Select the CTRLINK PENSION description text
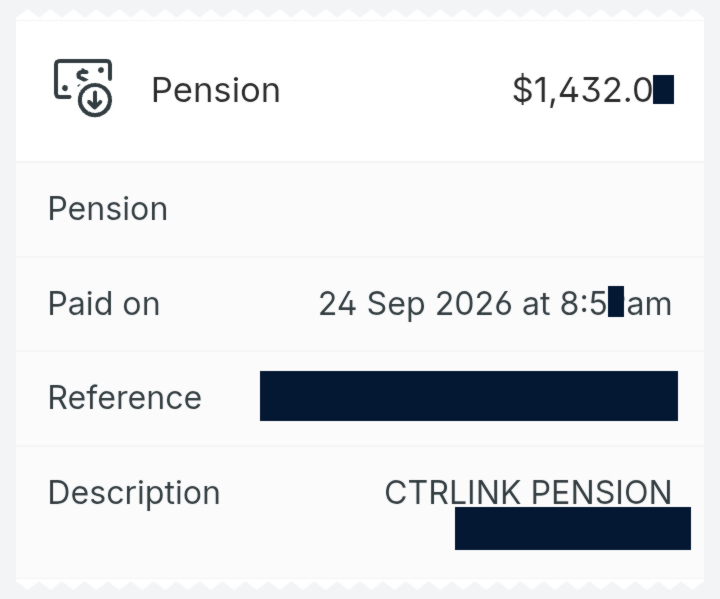 pyautogui.click(x=528, y=492)
